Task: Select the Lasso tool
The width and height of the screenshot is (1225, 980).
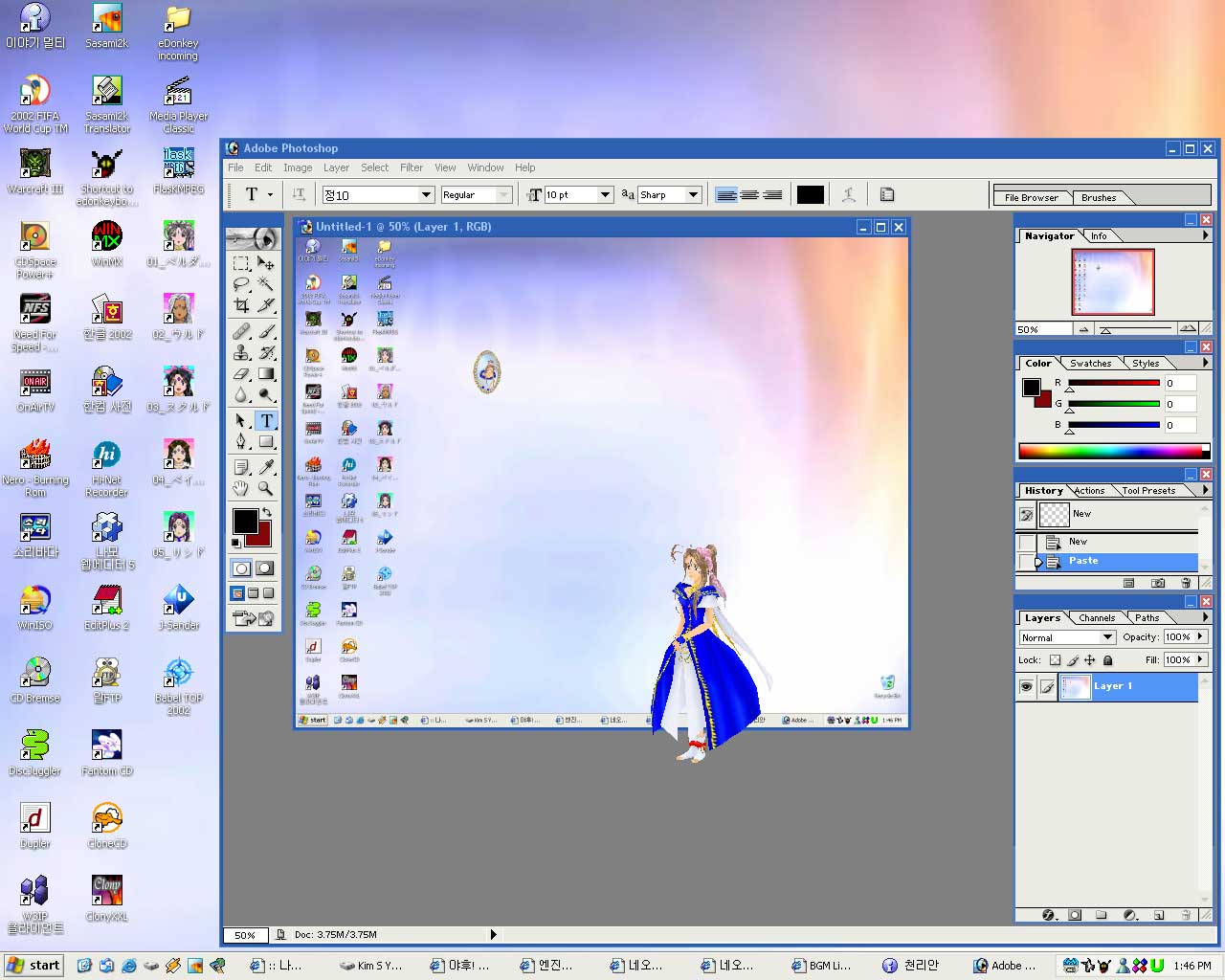Action: 241,284
